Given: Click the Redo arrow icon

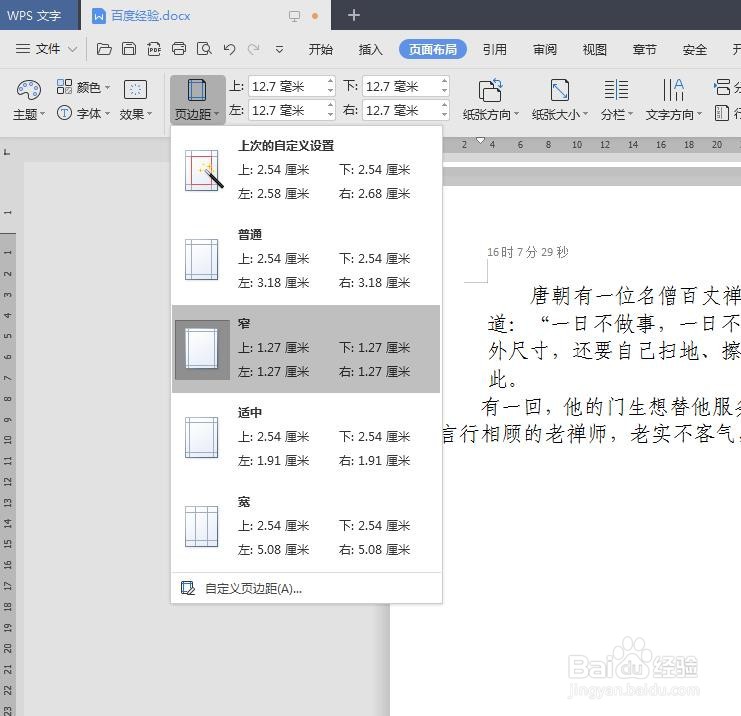Looking at the screenshot, I should pyautogui.click(x=254, y=49).
